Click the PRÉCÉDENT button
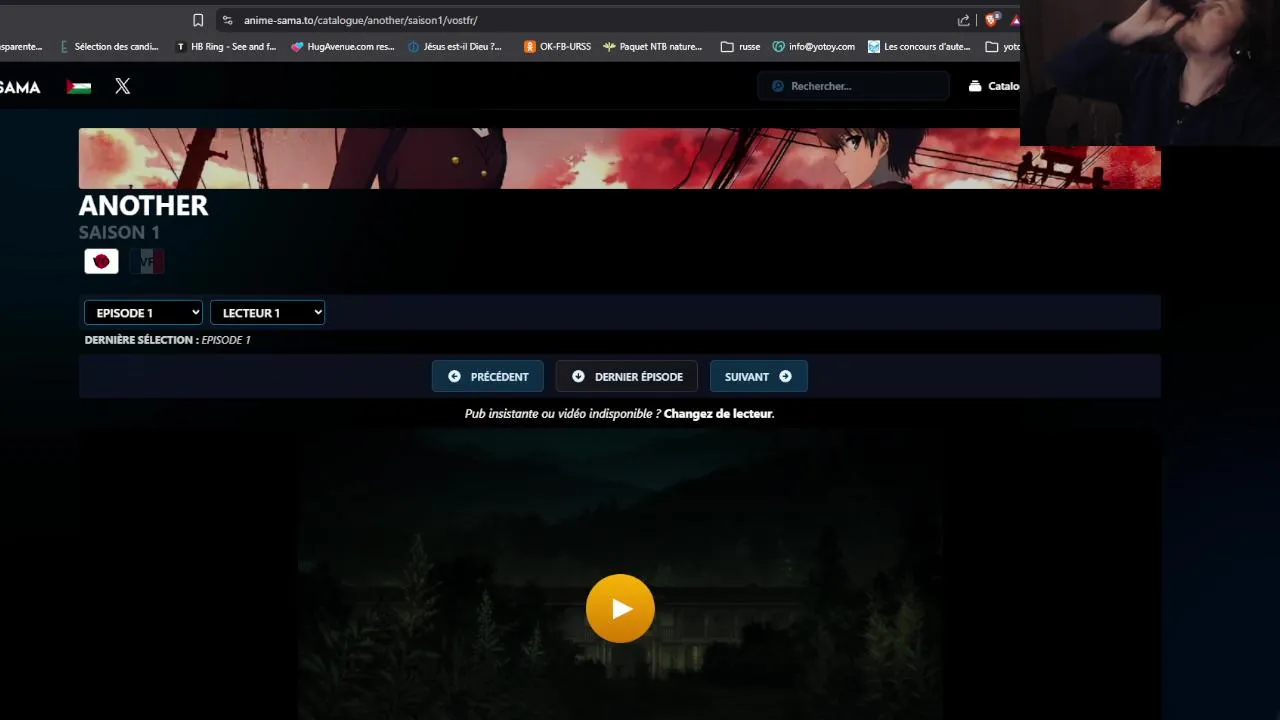Screen dimensions: 1280x720 [x=488, y=377]
